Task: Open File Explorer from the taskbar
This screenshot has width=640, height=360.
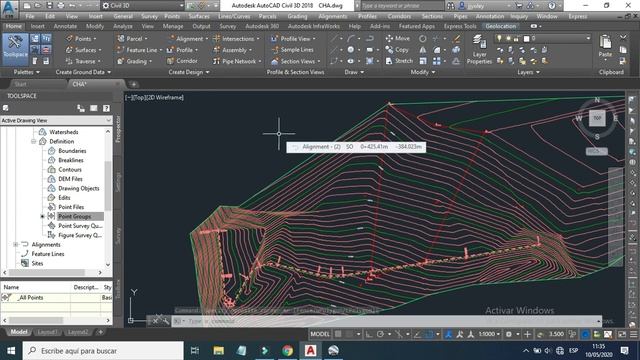Action: (x=219, y=351)
